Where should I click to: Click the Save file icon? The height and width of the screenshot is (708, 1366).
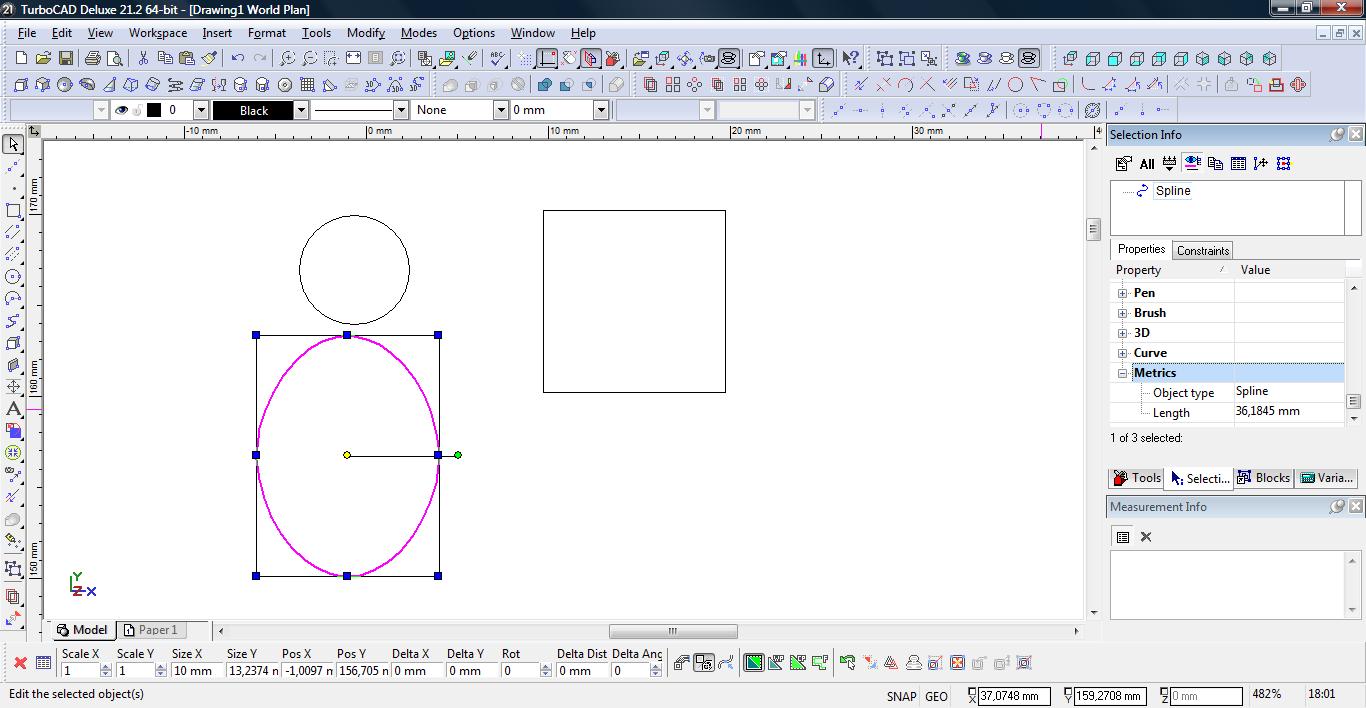click(x=66, y=59)
